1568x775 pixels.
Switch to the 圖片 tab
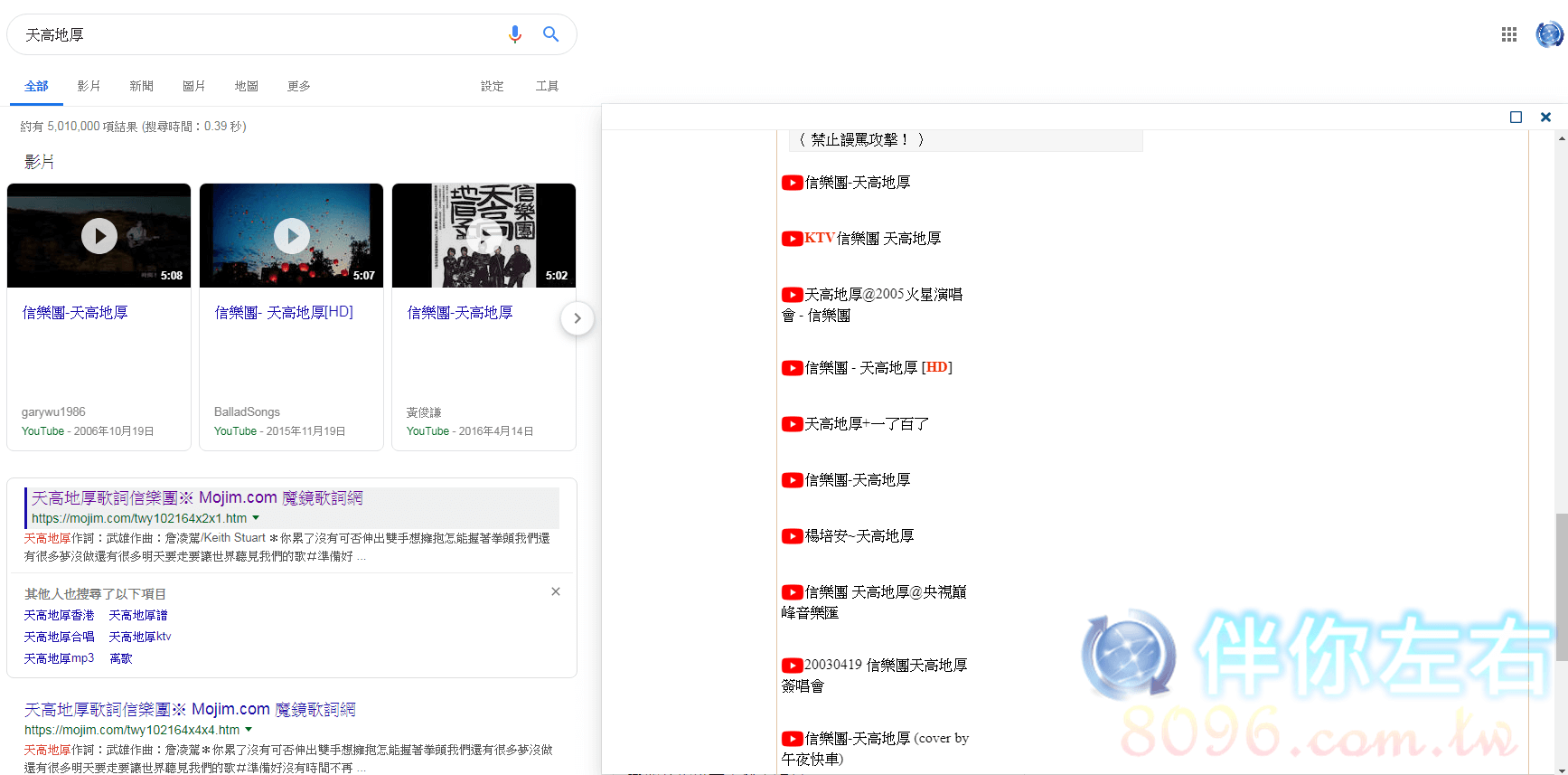(193, 86)
